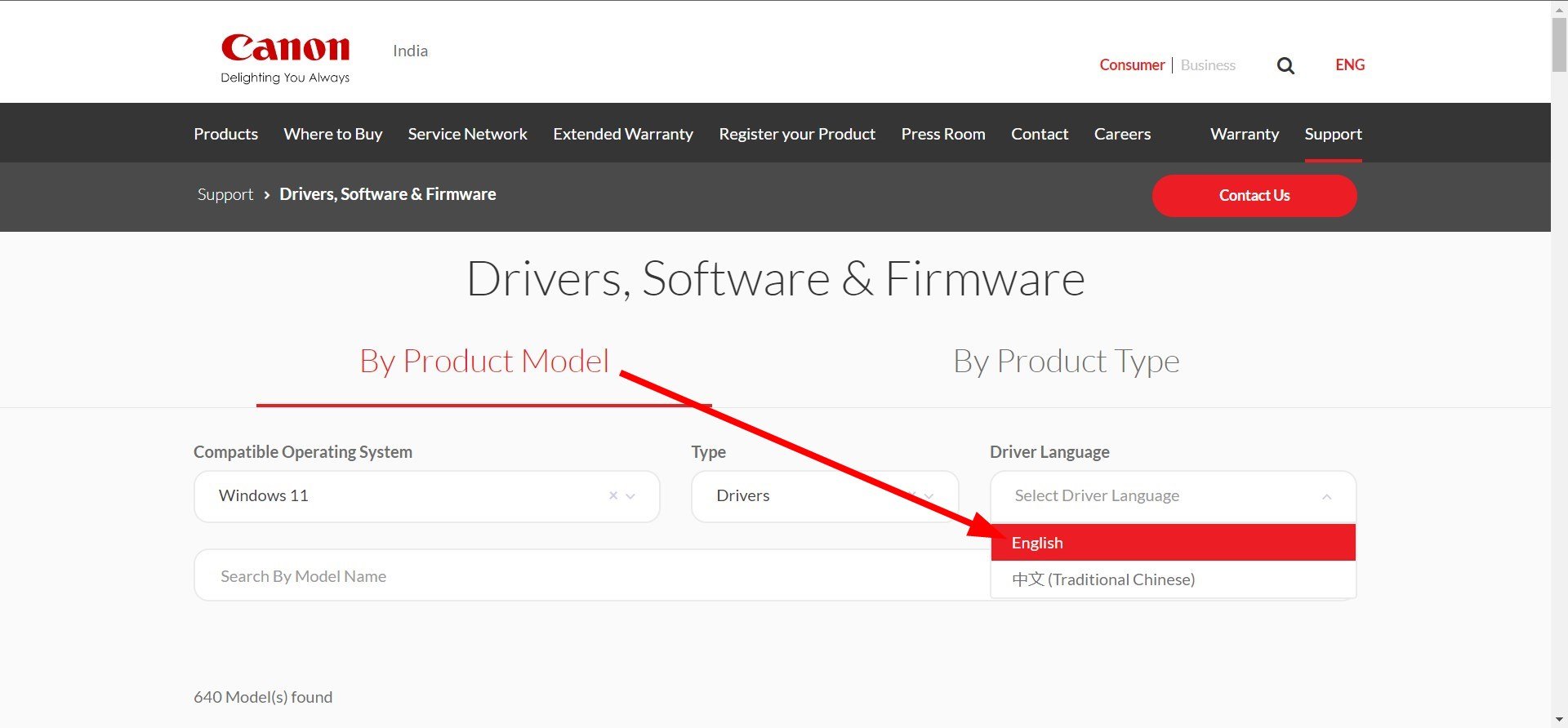Open the Drivers type dropdown
This screenshot has height=728, width=1568.
(x=825, y=496)
